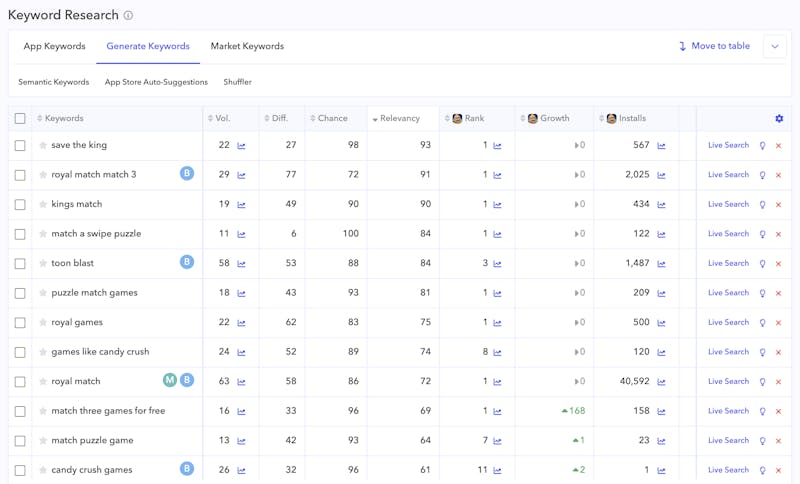Delete the 'royal games' keyword row
The height and width of the screenshot is (484, 800).
pyautogui.click(x=778, y=323)
